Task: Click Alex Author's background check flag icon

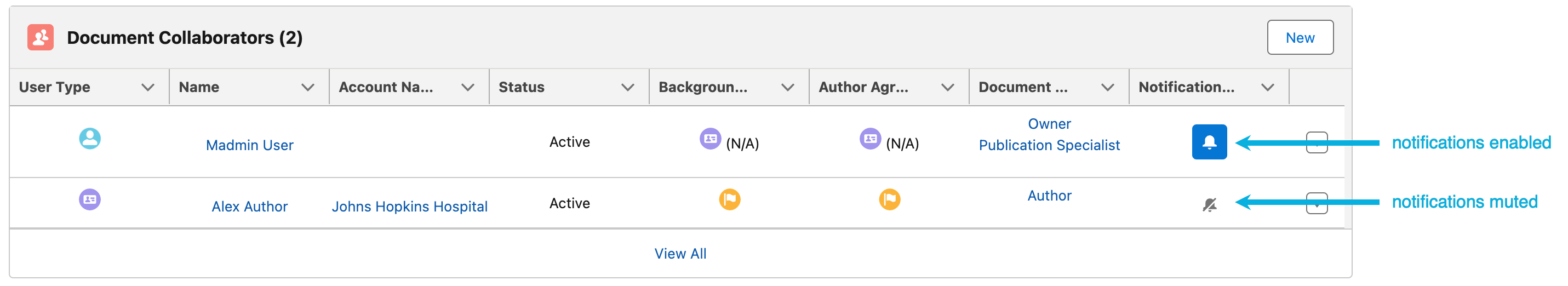Action: [x=729, y=199]
